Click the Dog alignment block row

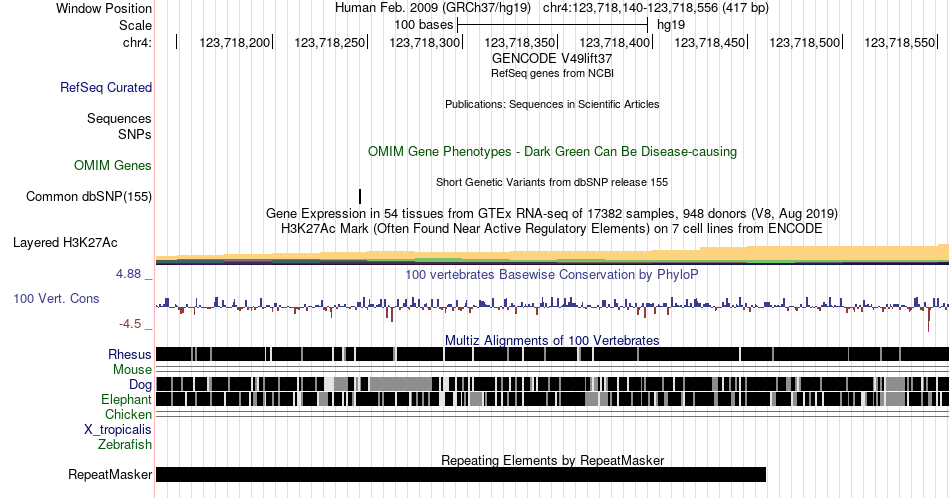[552, 384]
